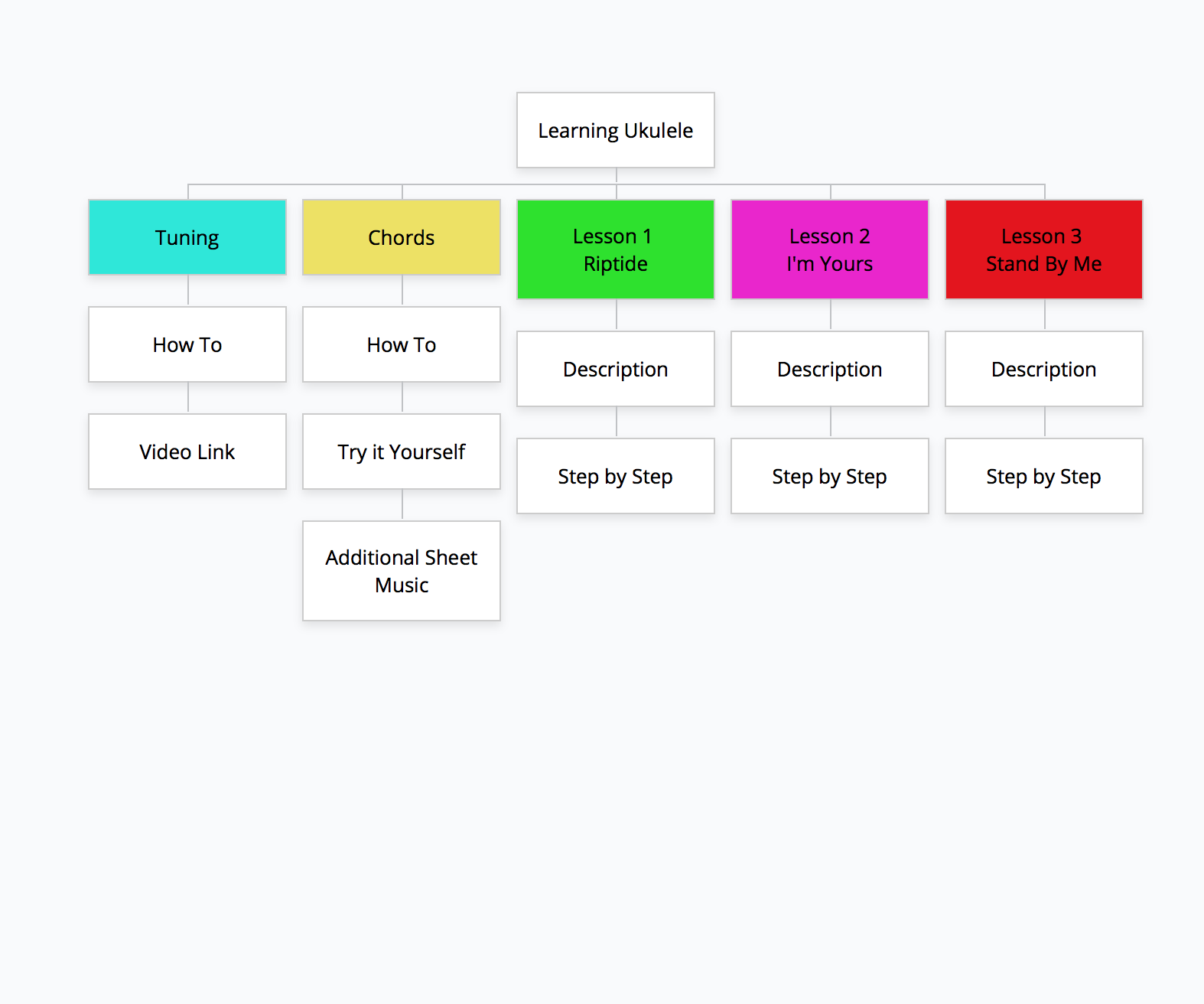Screen dimensions: 1204x1004
Task: Open the Video Link box
Action: point(187,451)
